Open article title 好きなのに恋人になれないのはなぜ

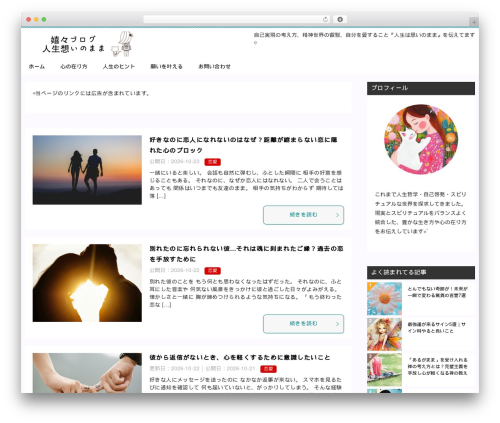243,145
